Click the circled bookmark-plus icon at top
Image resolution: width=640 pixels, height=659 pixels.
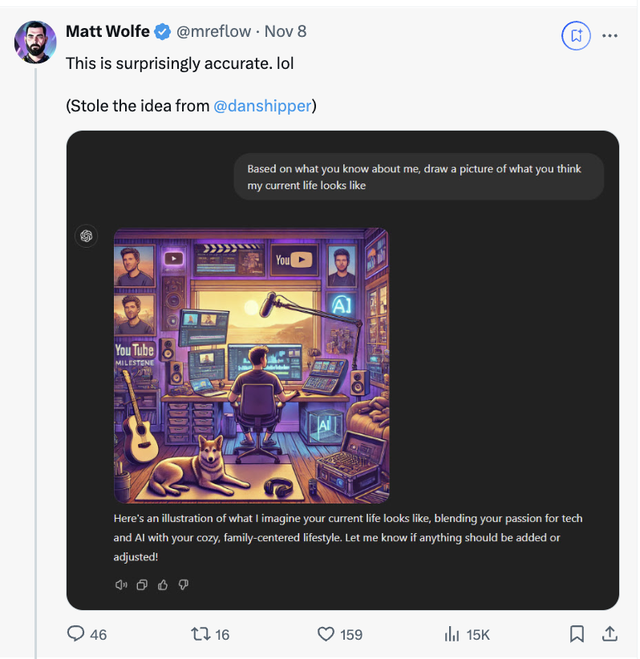576,35
